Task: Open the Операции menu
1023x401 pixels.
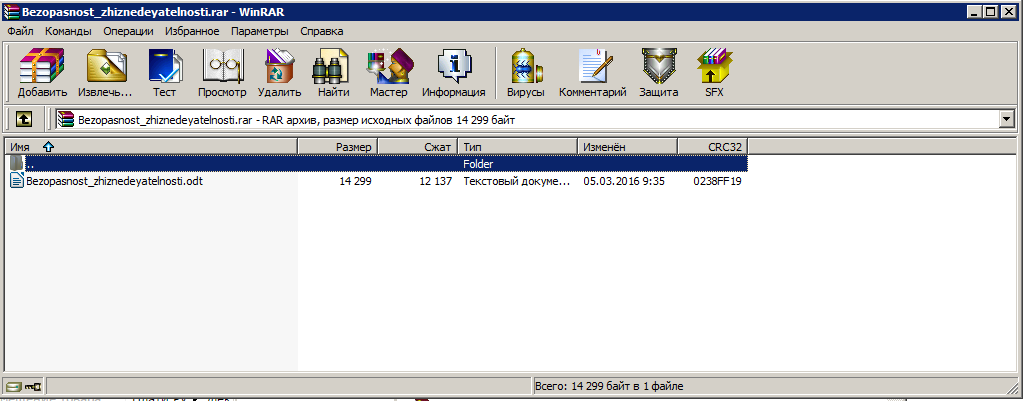Action: pos(129,31)
